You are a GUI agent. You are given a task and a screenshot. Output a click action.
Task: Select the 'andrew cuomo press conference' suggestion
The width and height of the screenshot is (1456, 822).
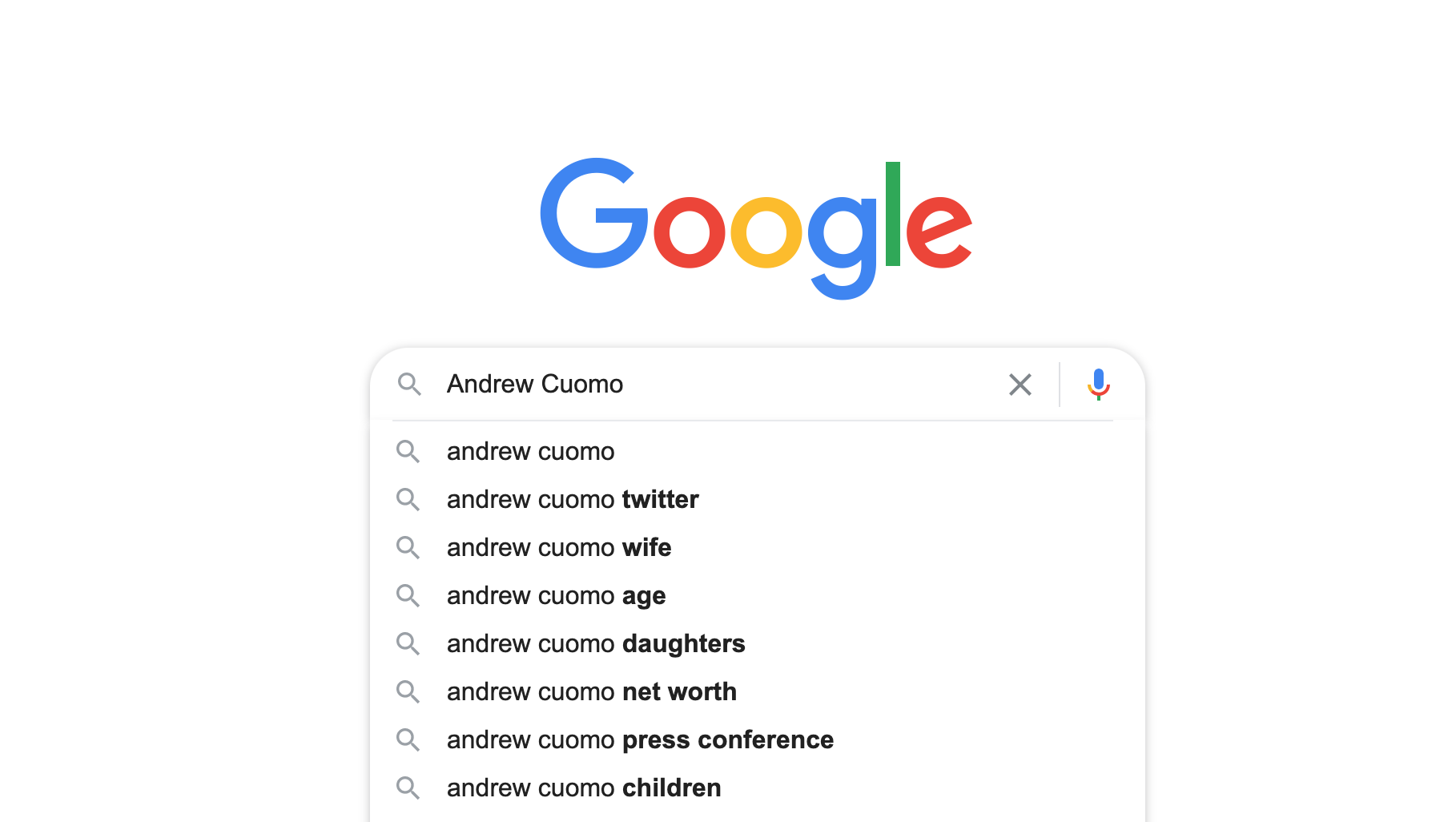pyautogui.click(x=640, y=740)
